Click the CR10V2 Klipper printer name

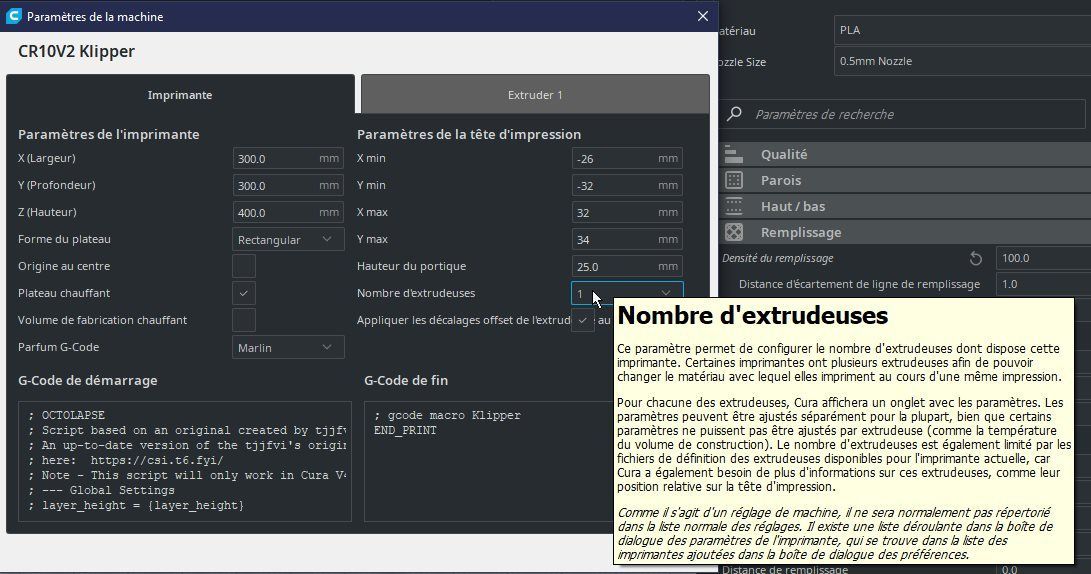point(77,51)
